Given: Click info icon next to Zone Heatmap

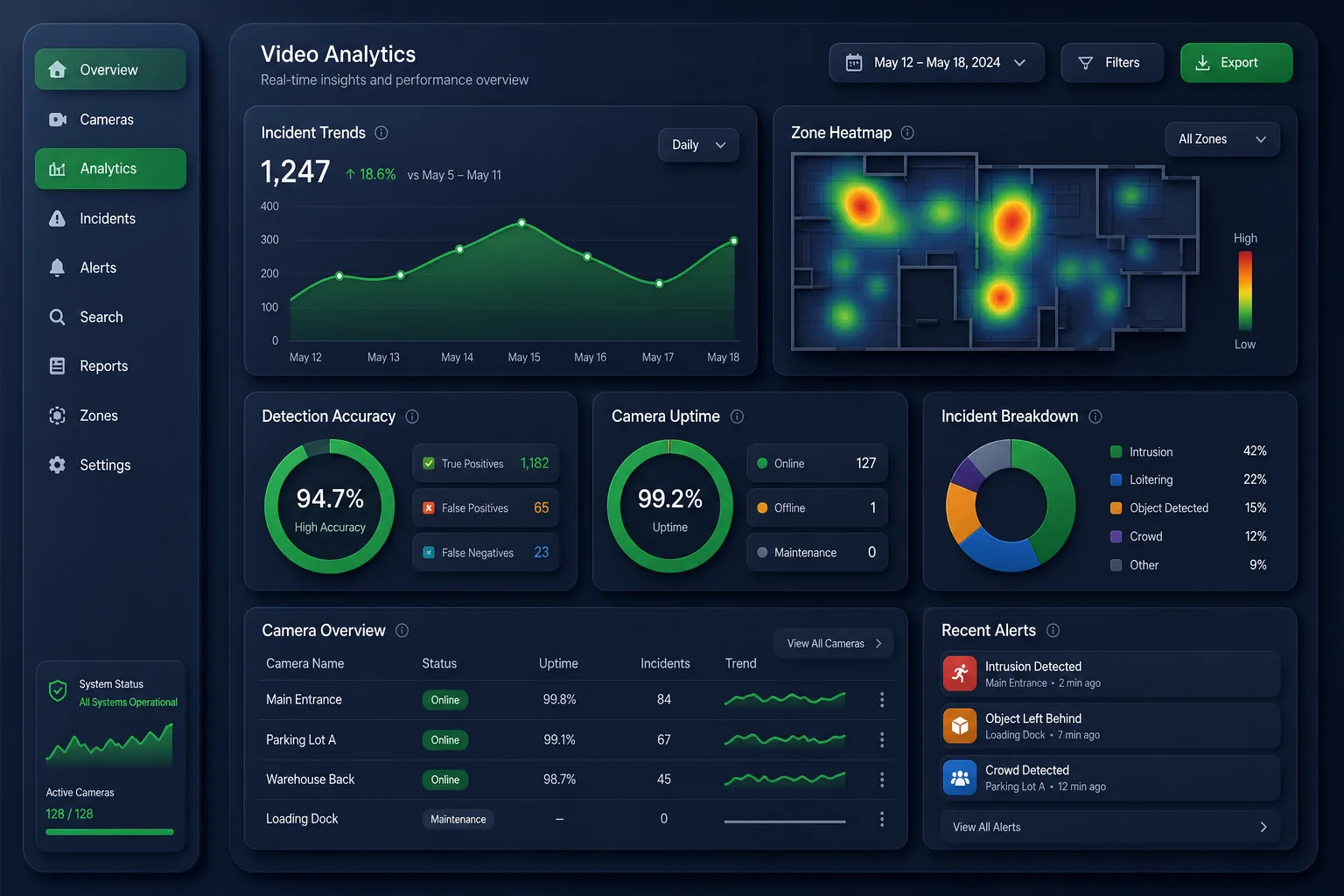Looking at the screenshot, I should [x=907, y=133].
